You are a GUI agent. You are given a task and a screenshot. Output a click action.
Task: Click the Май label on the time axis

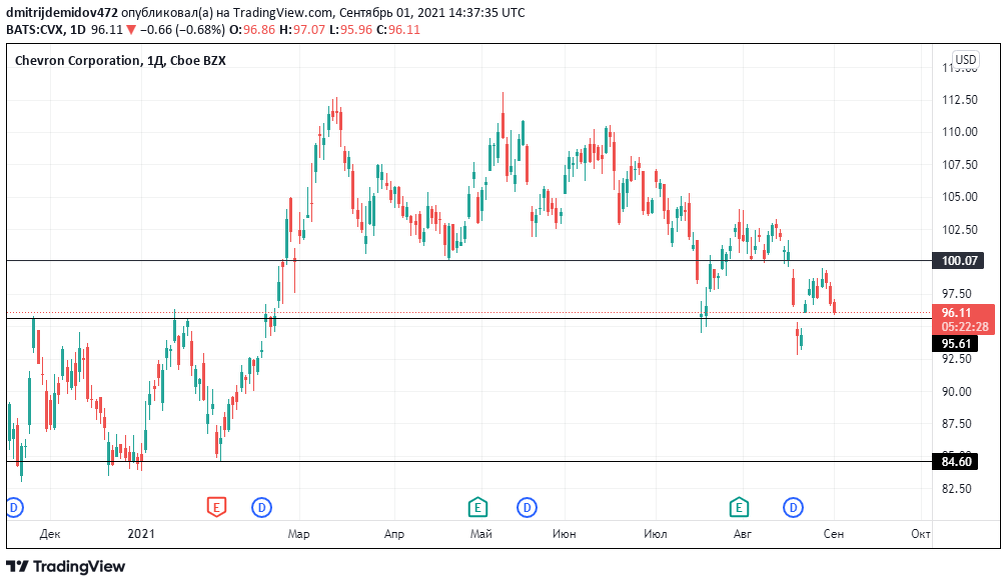[481, 534]
